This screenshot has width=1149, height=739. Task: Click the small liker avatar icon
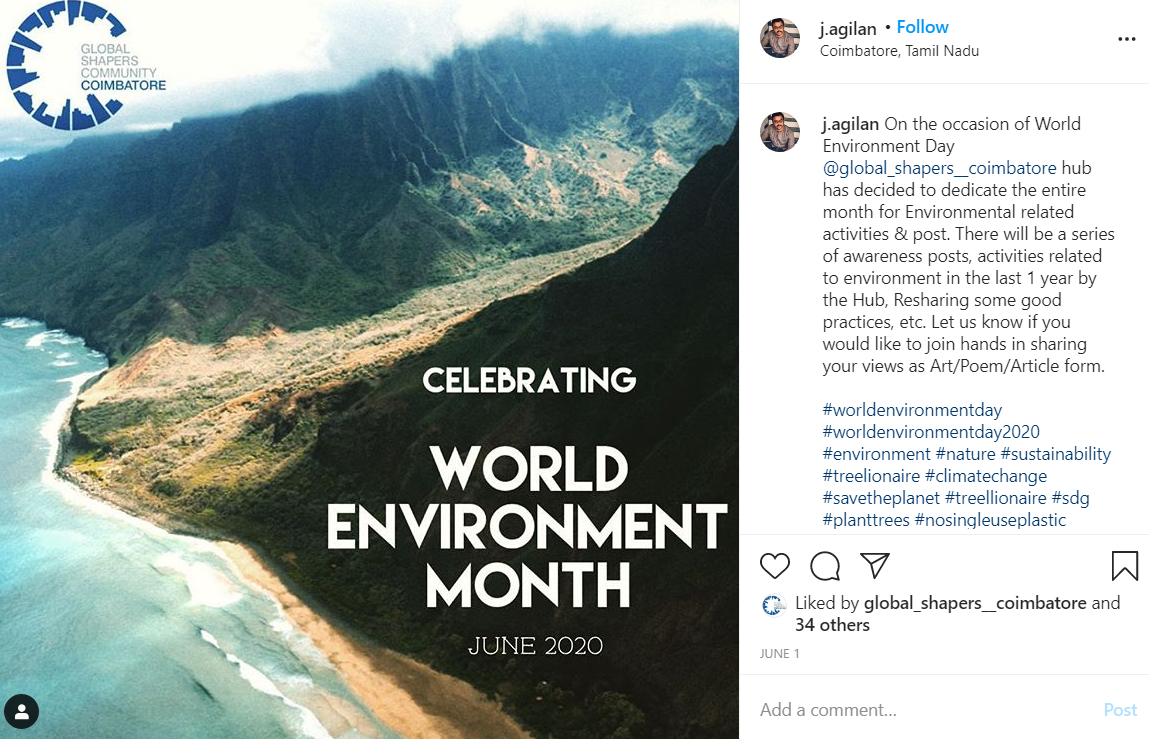(773, 604)
